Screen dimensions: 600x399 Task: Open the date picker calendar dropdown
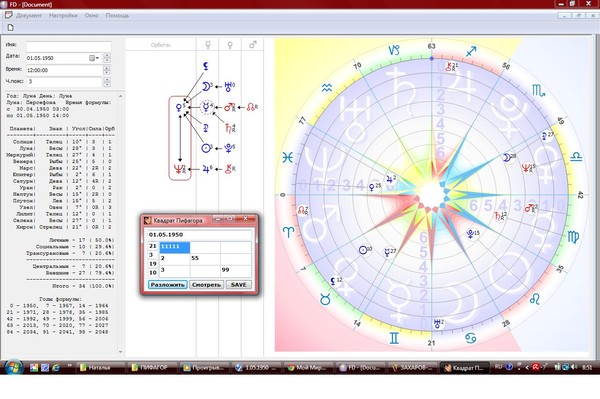[x=94, y=58]
